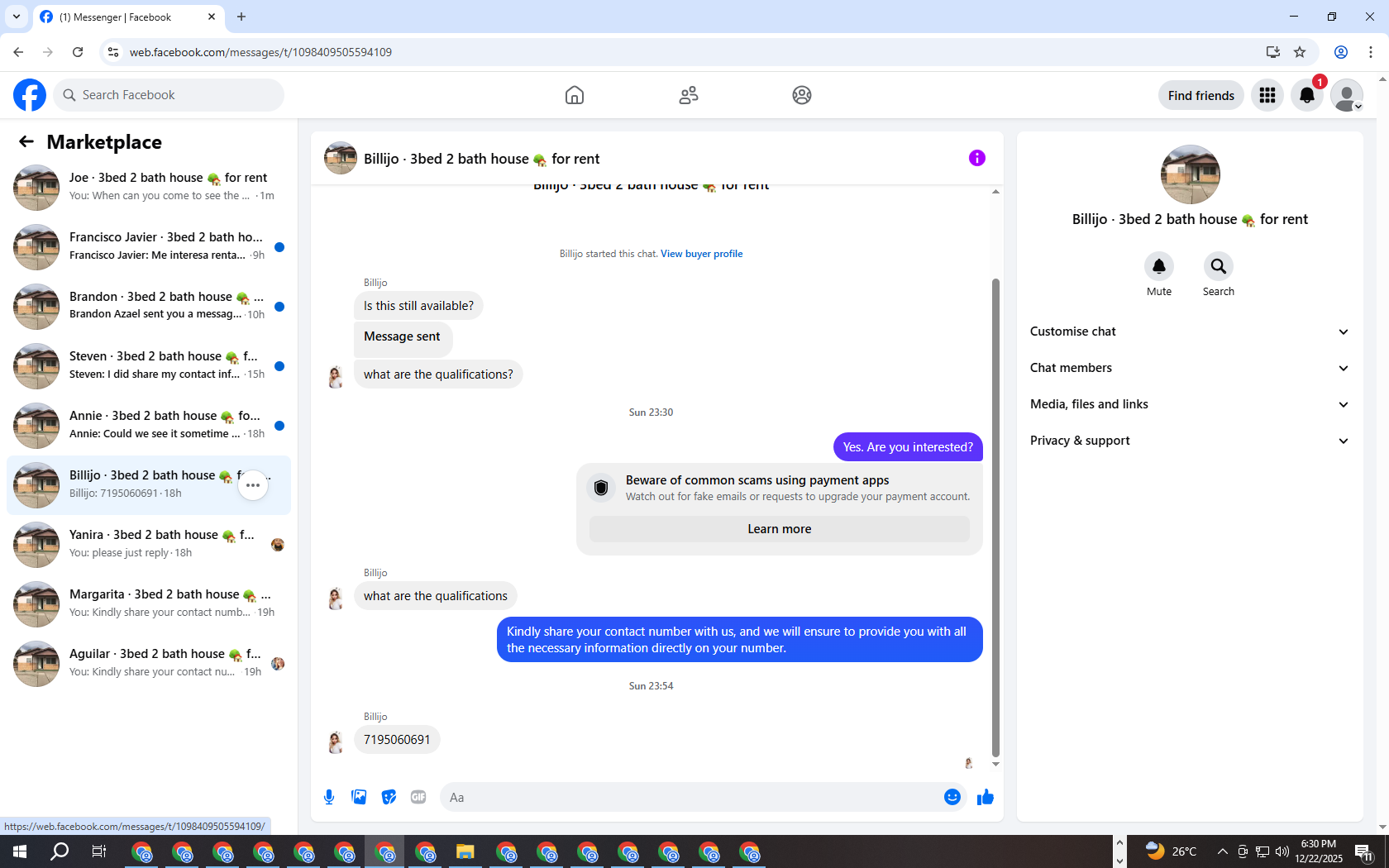Image resolution: width=1389 pixels, height=868 pixels.
Task: Open the Friends icon in top navigation
Action: click(x=689, y=95)
